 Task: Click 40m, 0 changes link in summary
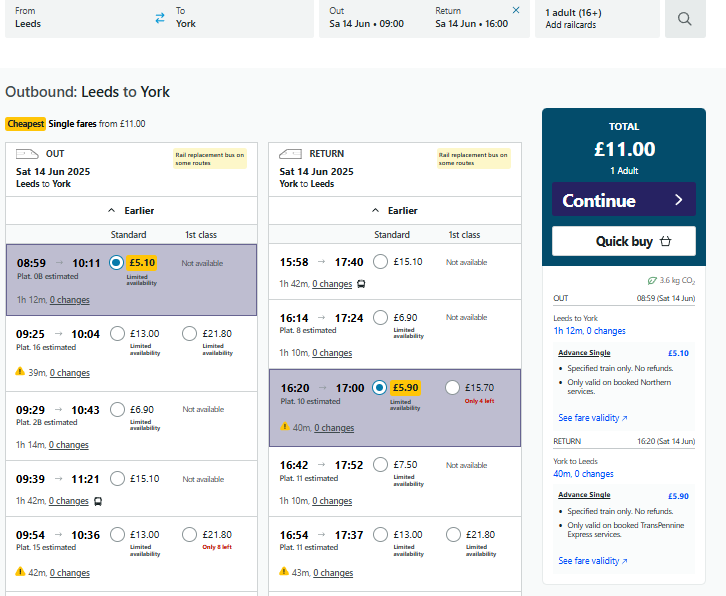tap(583, 474)
